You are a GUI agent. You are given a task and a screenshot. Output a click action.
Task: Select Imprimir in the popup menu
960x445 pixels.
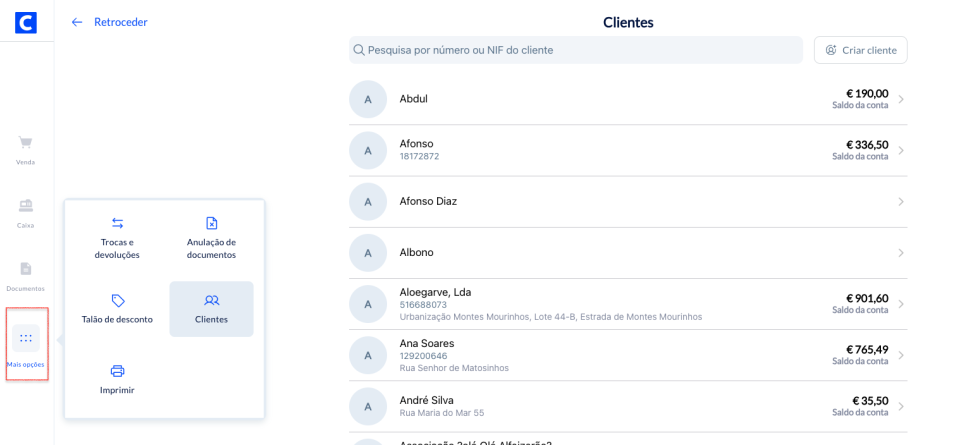[117, 379]
